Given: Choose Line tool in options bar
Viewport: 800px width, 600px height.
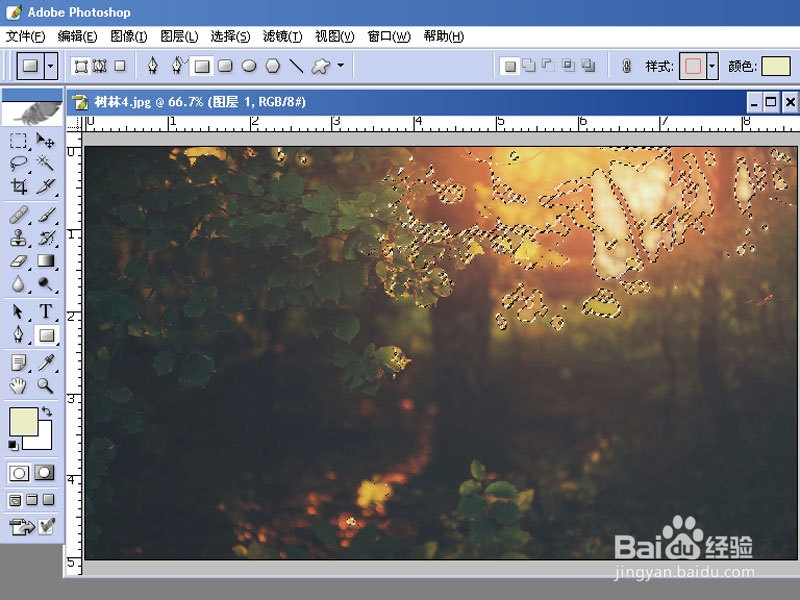Looking at the screenshot, I should 296,66.
